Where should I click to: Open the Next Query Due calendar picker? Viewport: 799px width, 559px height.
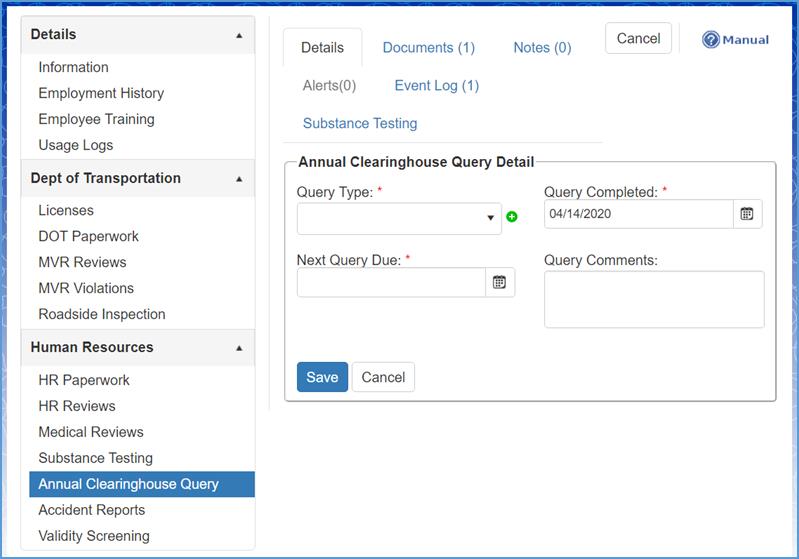tap(499, 283)
